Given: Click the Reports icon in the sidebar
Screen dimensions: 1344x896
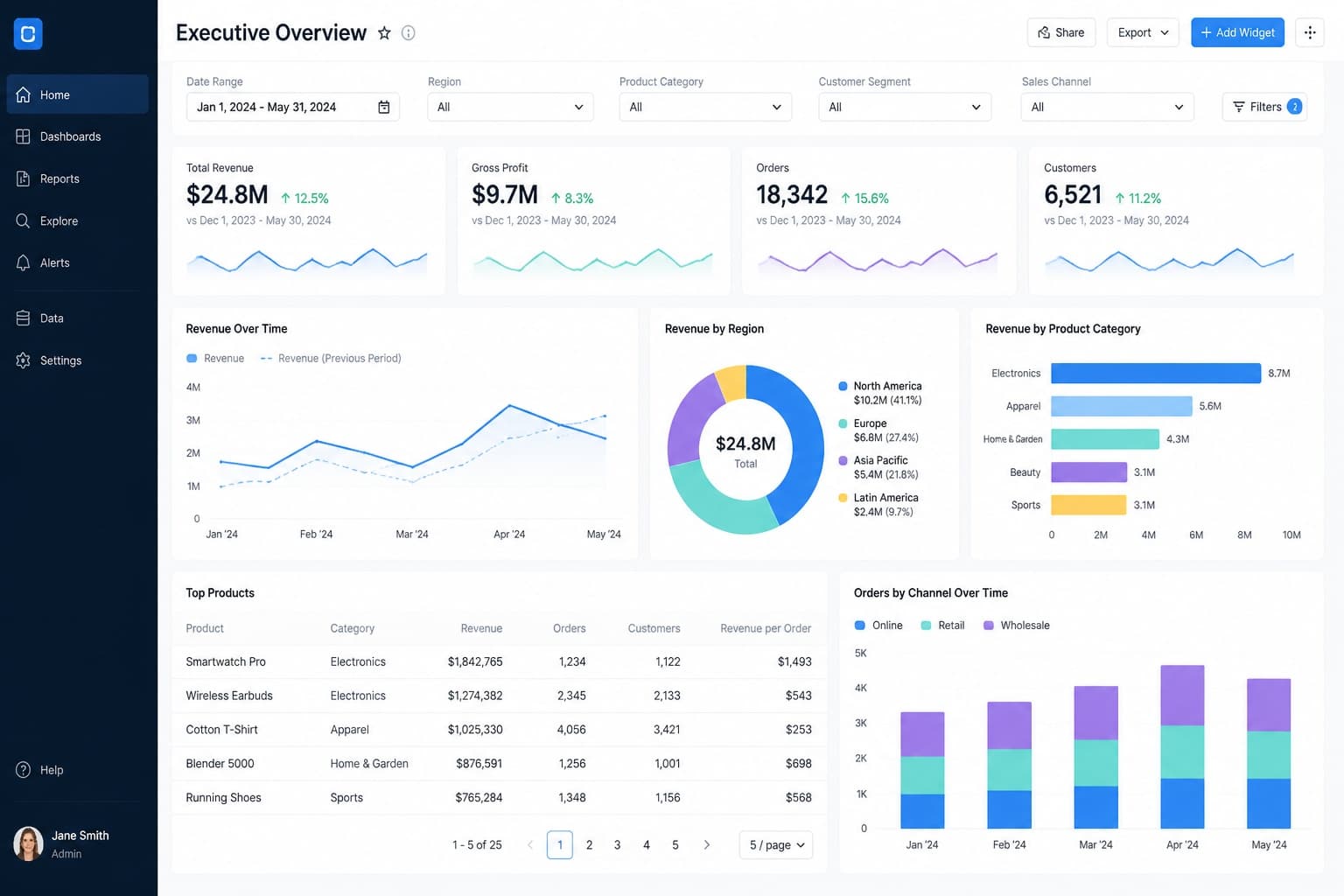Looking at the screenshot, I should [x=24, y=178].
